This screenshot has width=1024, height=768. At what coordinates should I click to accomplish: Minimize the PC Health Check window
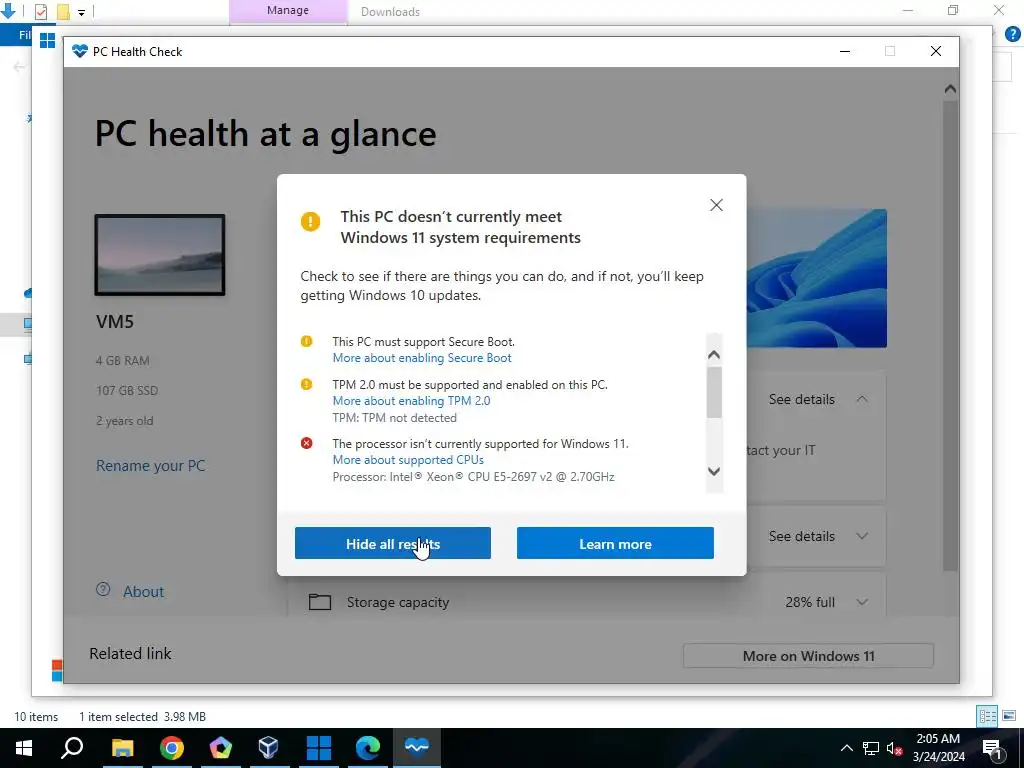click(x=845, y=51)
